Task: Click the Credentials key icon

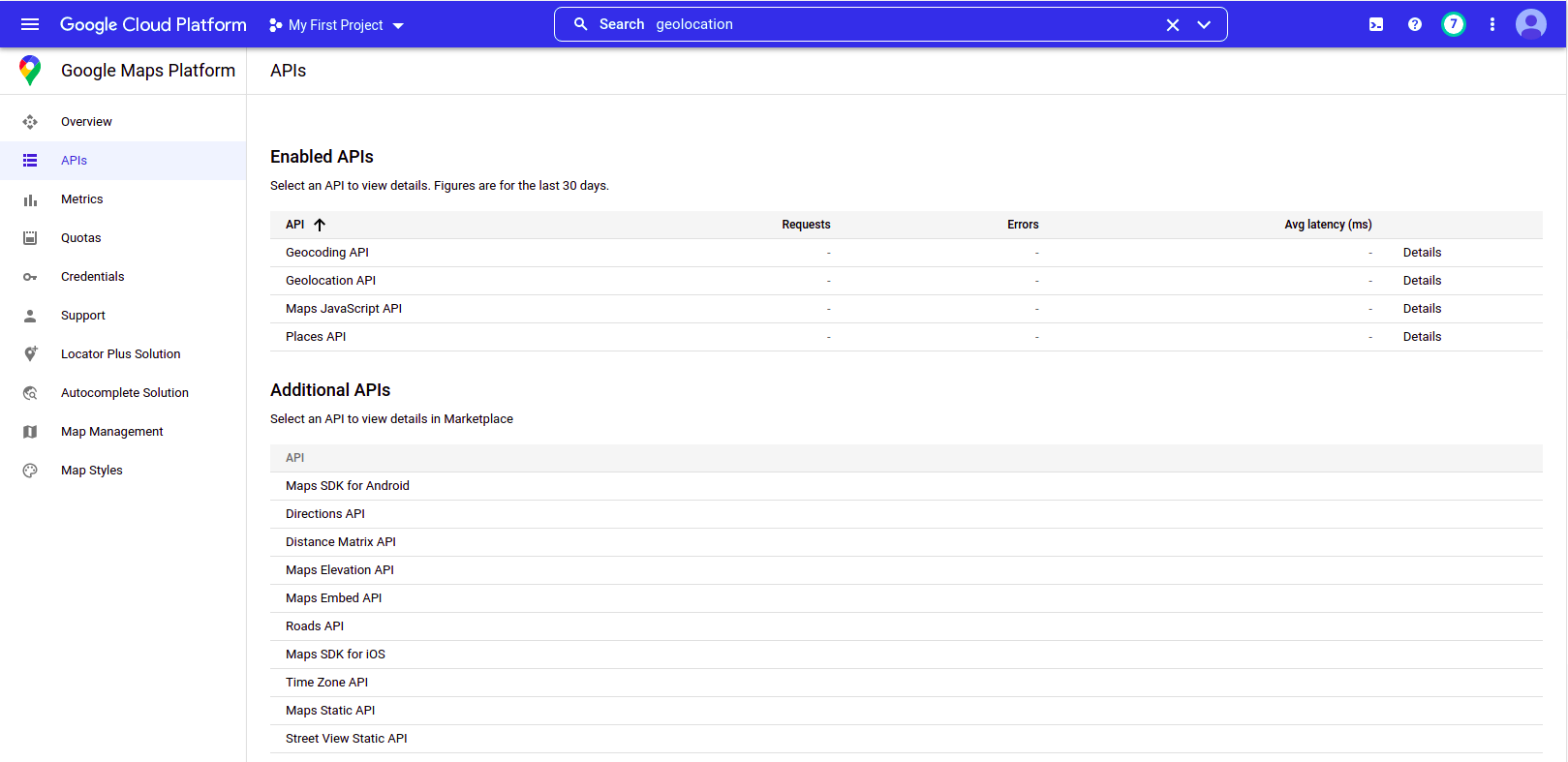Action: 30,277
